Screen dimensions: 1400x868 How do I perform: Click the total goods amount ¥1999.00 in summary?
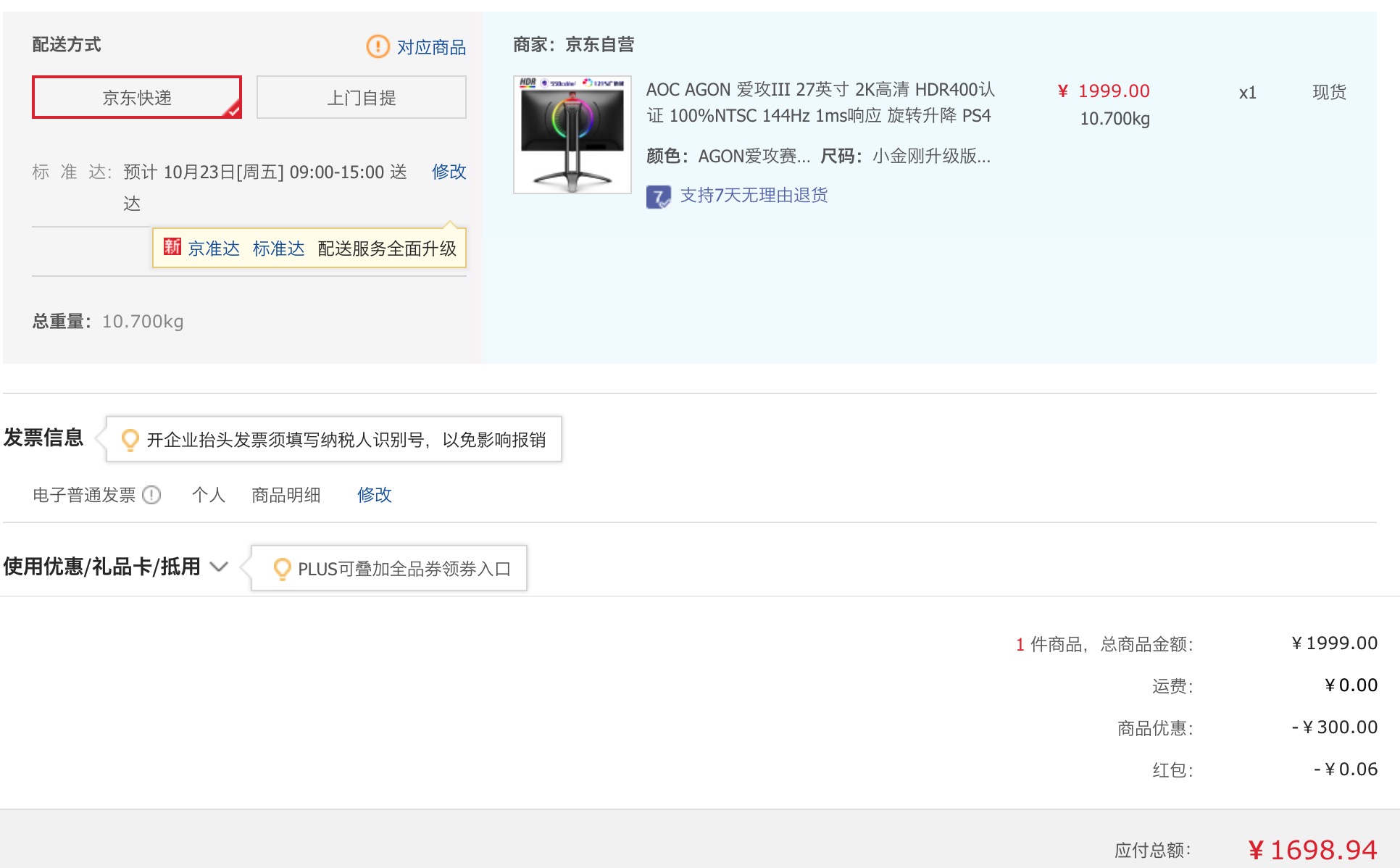point(1334,643)
